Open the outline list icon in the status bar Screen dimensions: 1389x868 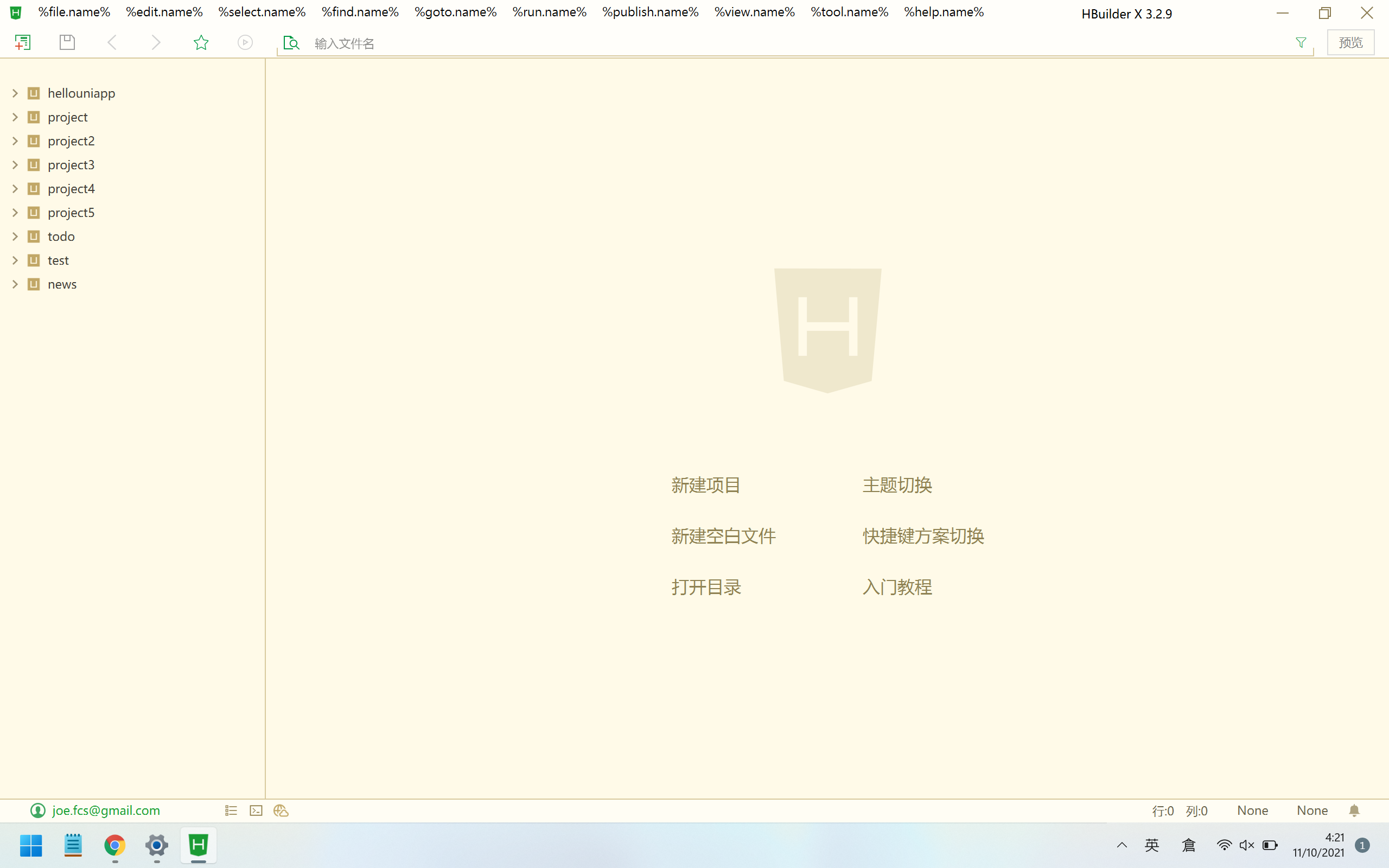point(231,810)
